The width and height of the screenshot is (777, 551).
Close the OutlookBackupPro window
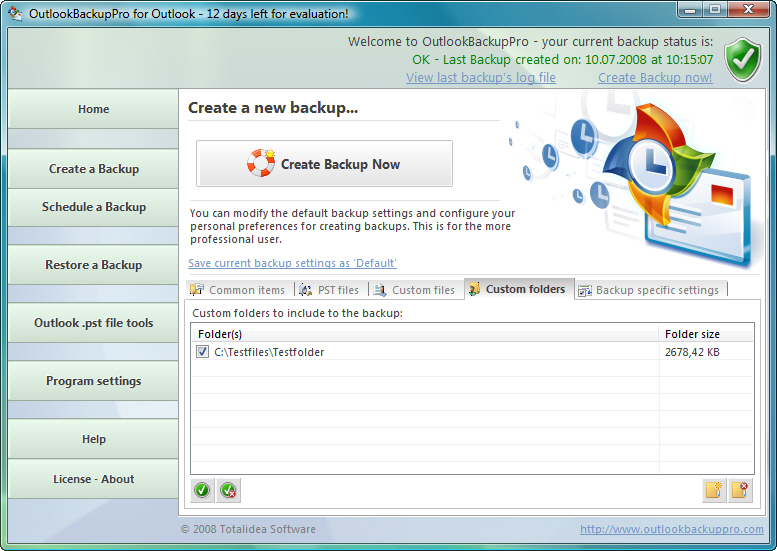coord(749,10)
